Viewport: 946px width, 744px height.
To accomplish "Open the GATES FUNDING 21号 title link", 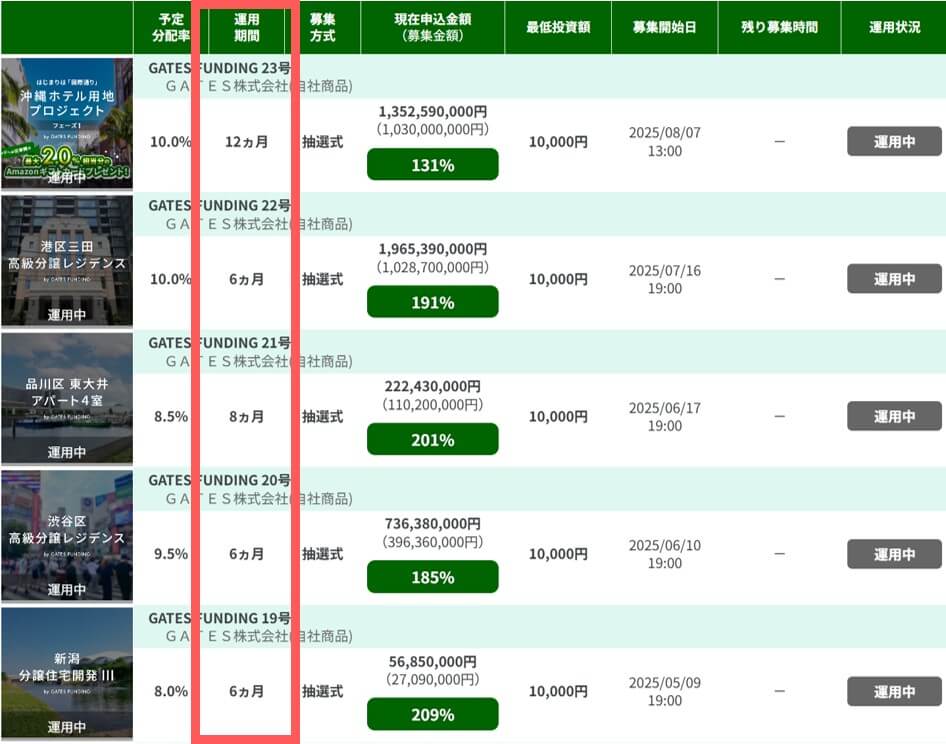I will [x=219, y=342].
